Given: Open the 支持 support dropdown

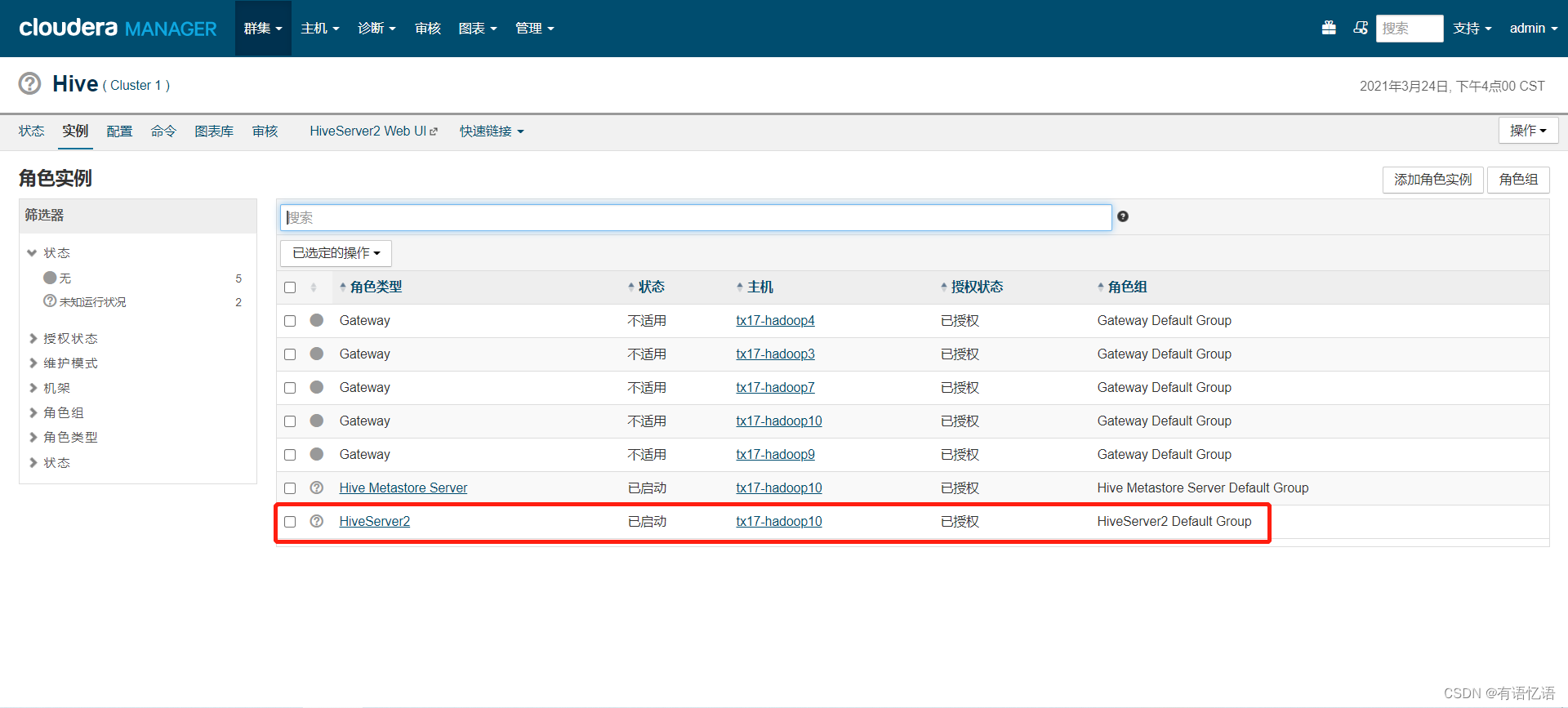Looking at the screenshot, I should (x=1472, y=29).
